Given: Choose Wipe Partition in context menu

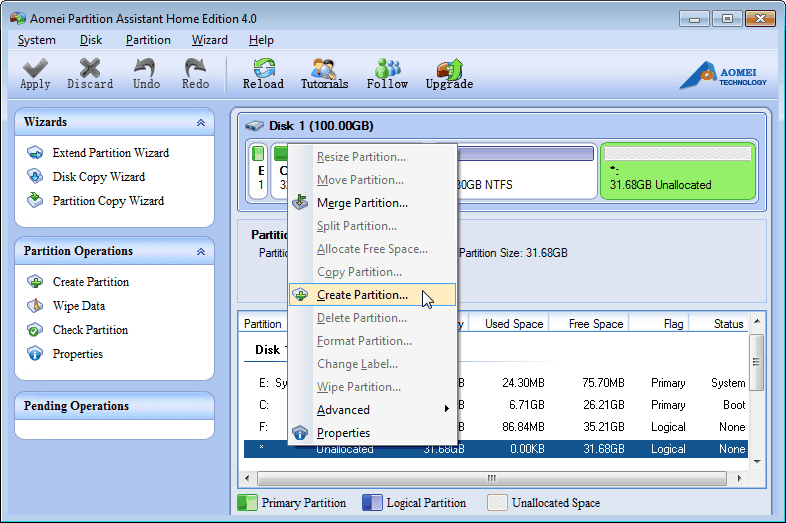Looking at the screenshot, I should [372, 387].
